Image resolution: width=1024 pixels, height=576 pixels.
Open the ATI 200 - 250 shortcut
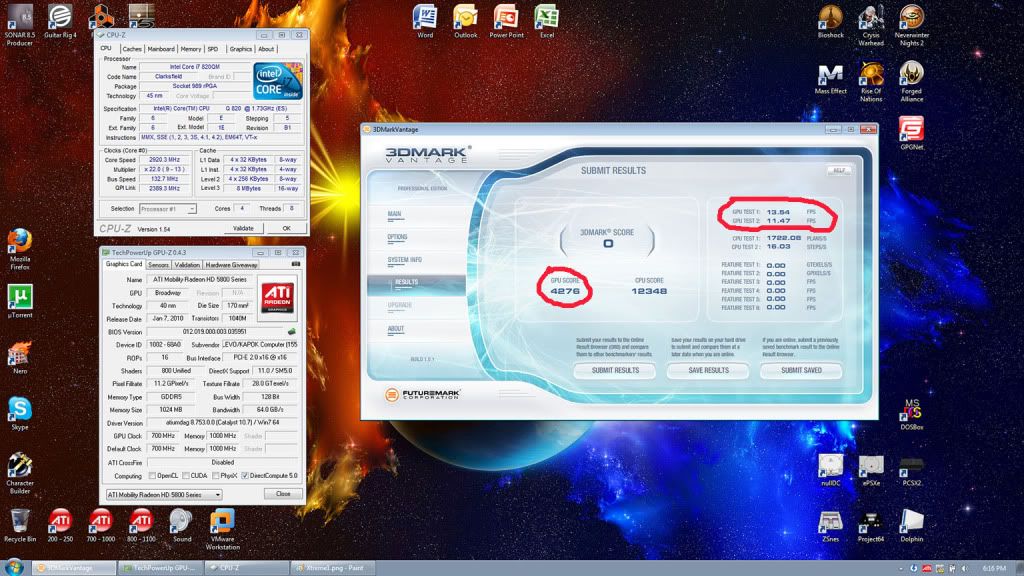[x=60, y=526]
